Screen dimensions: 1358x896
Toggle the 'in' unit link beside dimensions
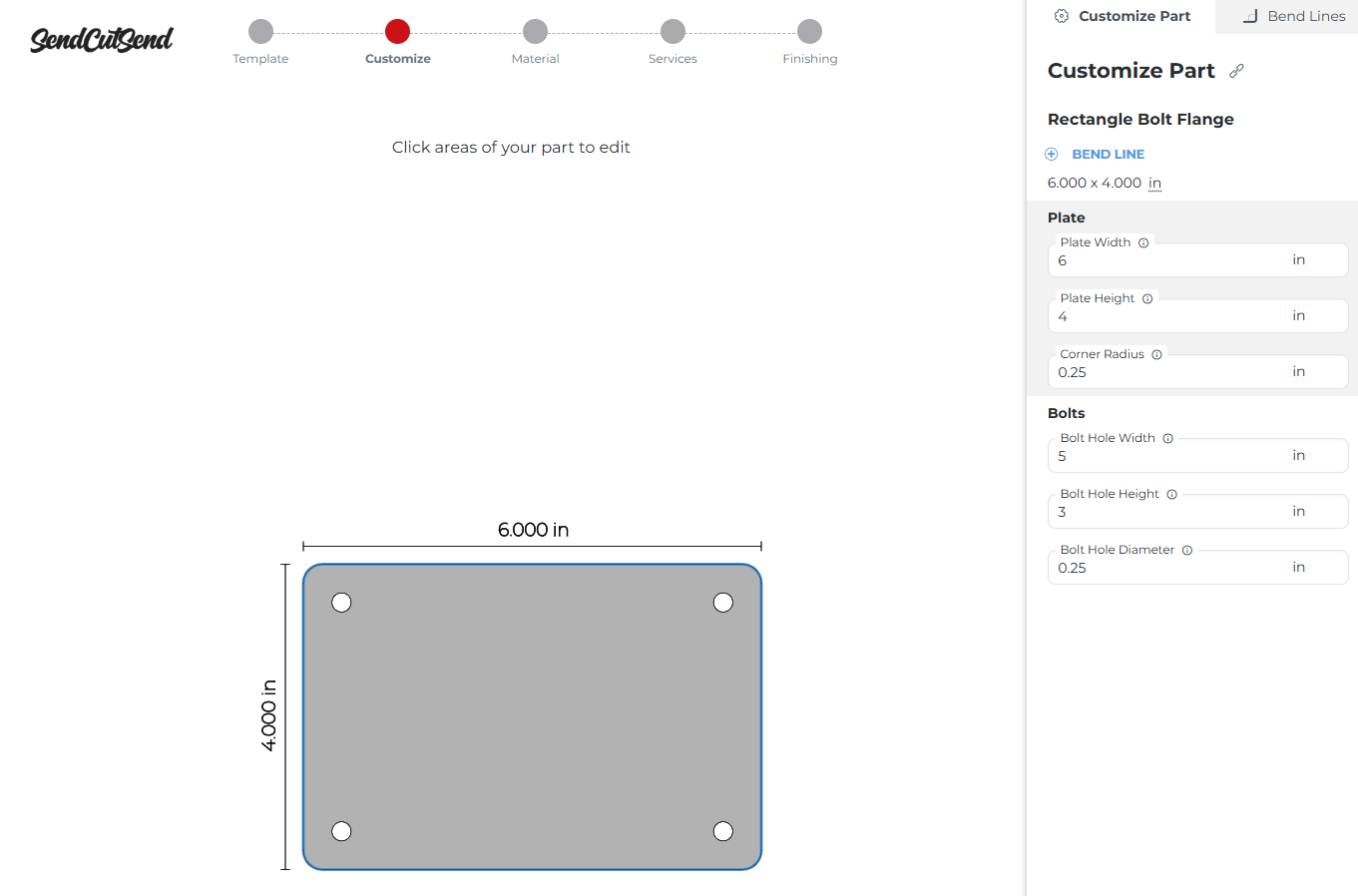click(x=1154, y=183)
